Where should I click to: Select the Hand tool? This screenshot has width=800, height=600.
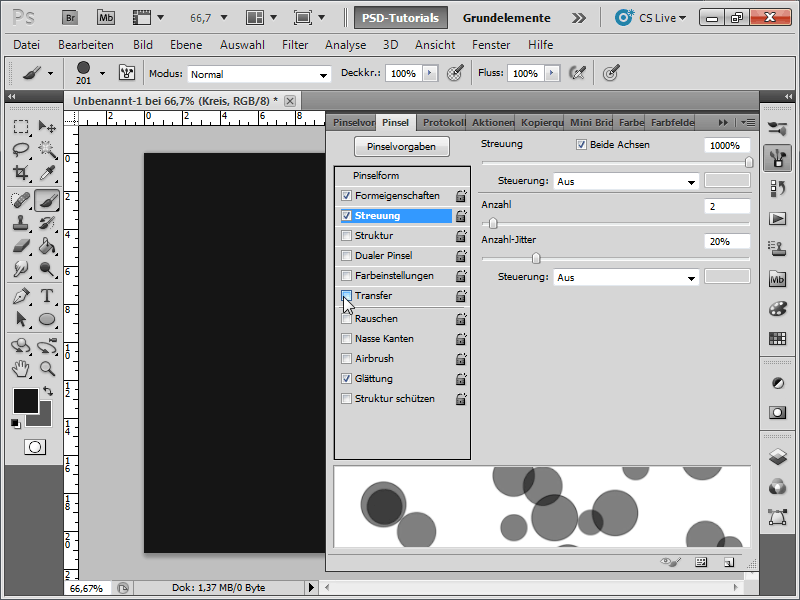tap(21, 368)
